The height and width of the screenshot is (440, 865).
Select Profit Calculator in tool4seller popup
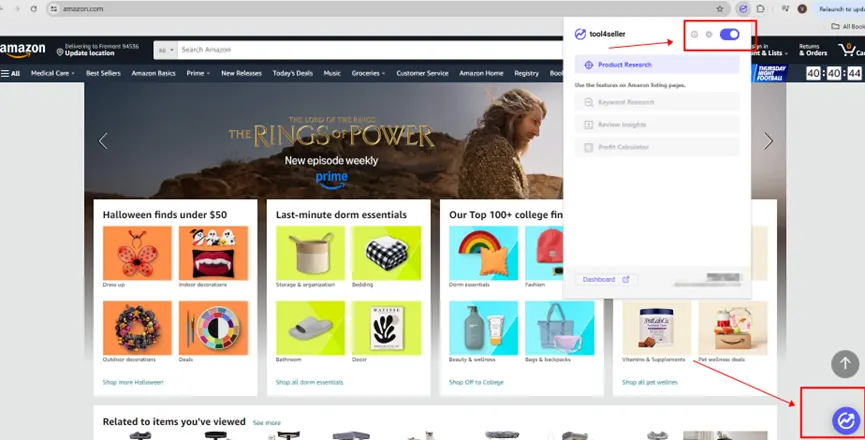click(x=657, y=147)
